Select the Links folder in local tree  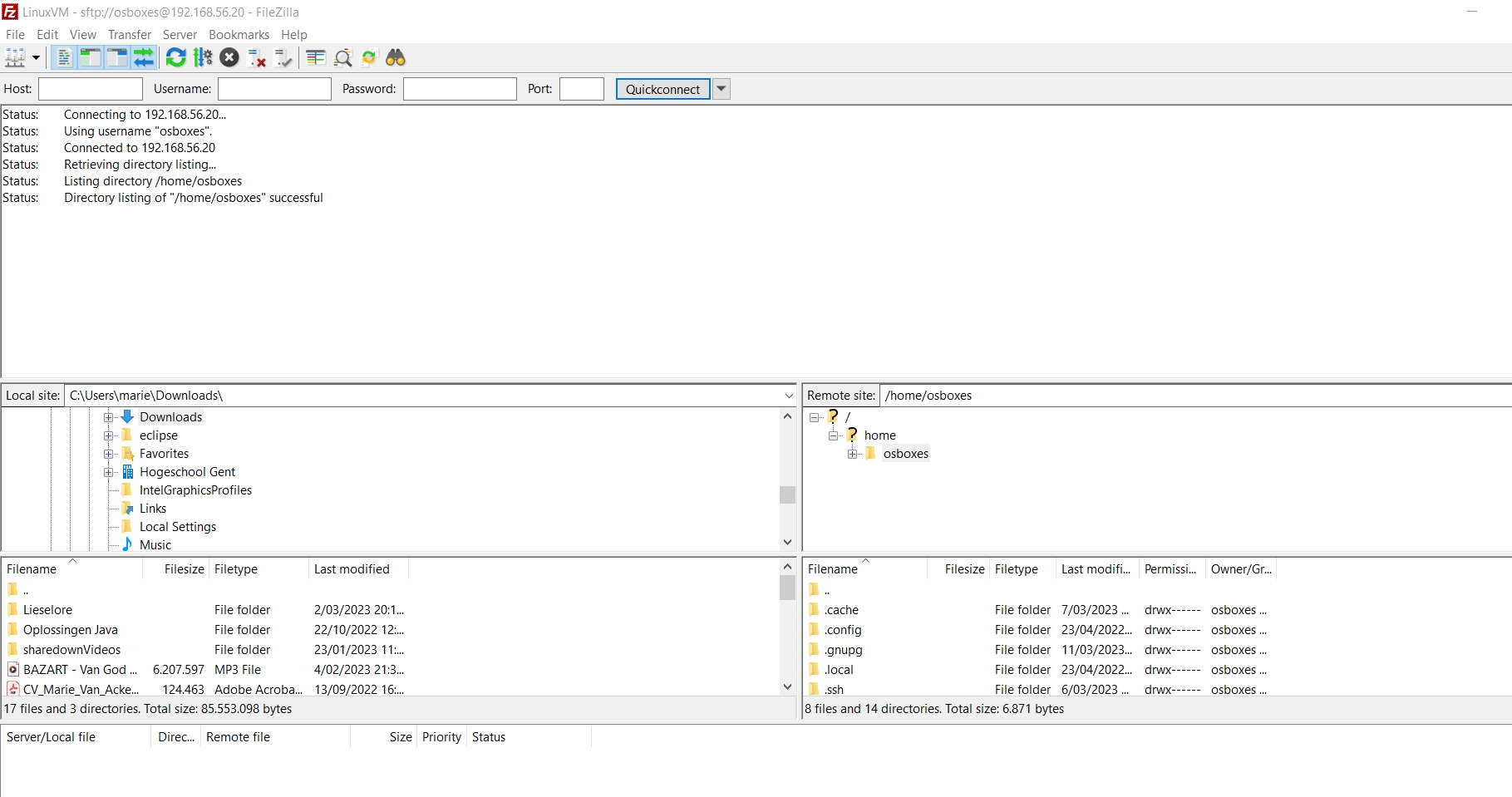(x=153, y=509)
